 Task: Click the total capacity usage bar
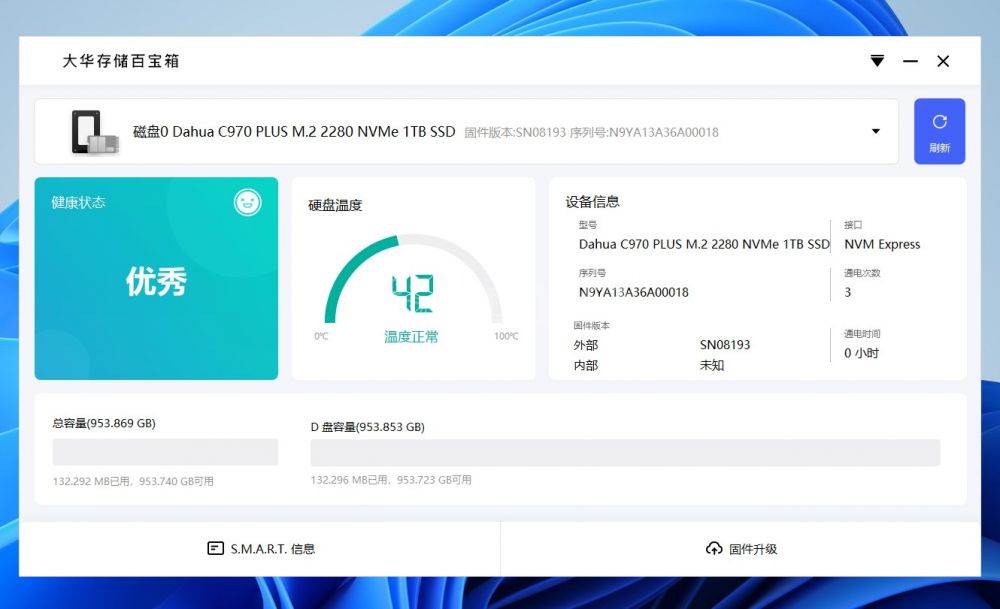165,451
